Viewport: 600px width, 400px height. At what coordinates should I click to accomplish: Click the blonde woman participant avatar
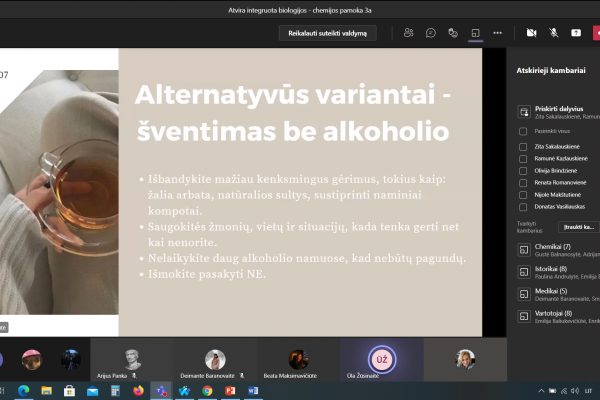(465, 359)
